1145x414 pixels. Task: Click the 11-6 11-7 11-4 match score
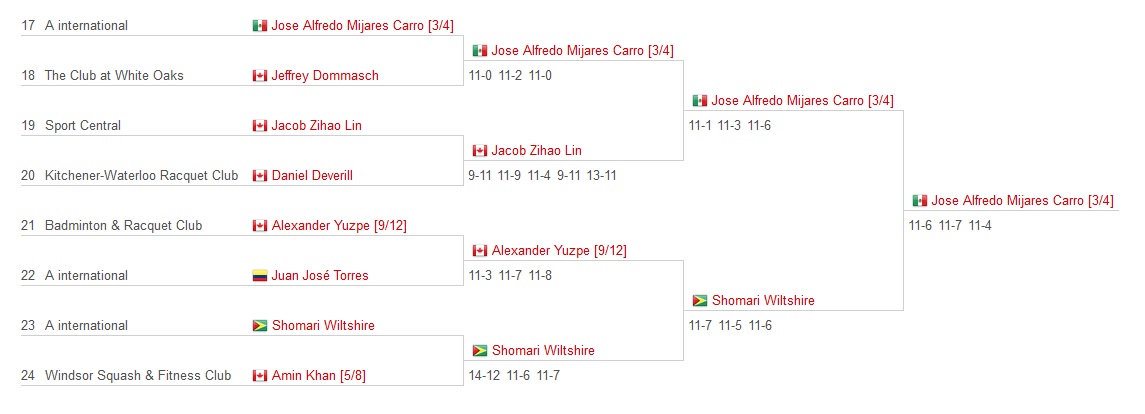(950, 226)
